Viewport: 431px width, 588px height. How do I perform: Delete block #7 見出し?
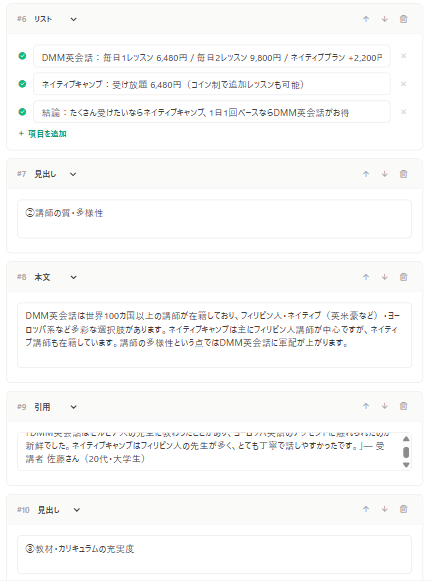(404, 174)
